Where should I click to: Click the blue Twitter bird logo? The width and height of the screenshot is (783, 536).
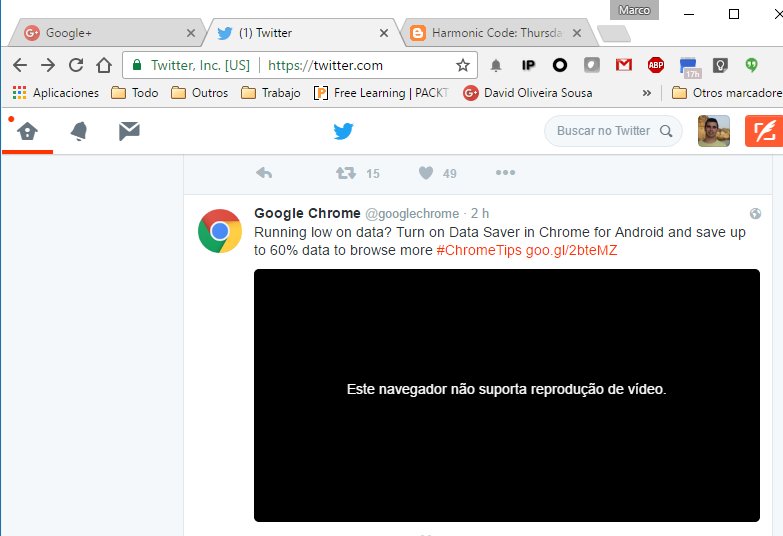point(343,131)
